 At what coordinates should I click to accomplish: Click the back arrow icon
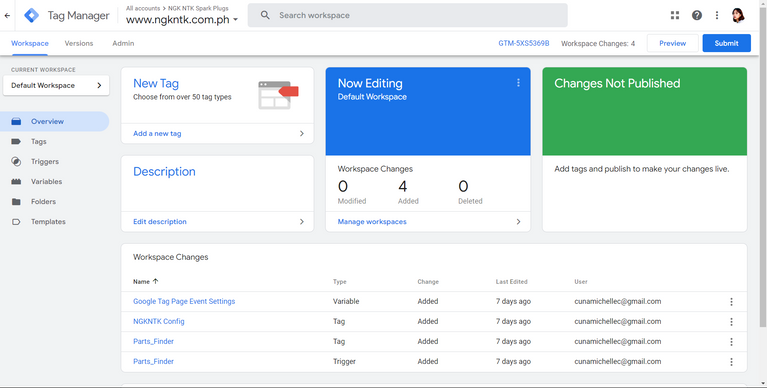[x=7, y=15]
